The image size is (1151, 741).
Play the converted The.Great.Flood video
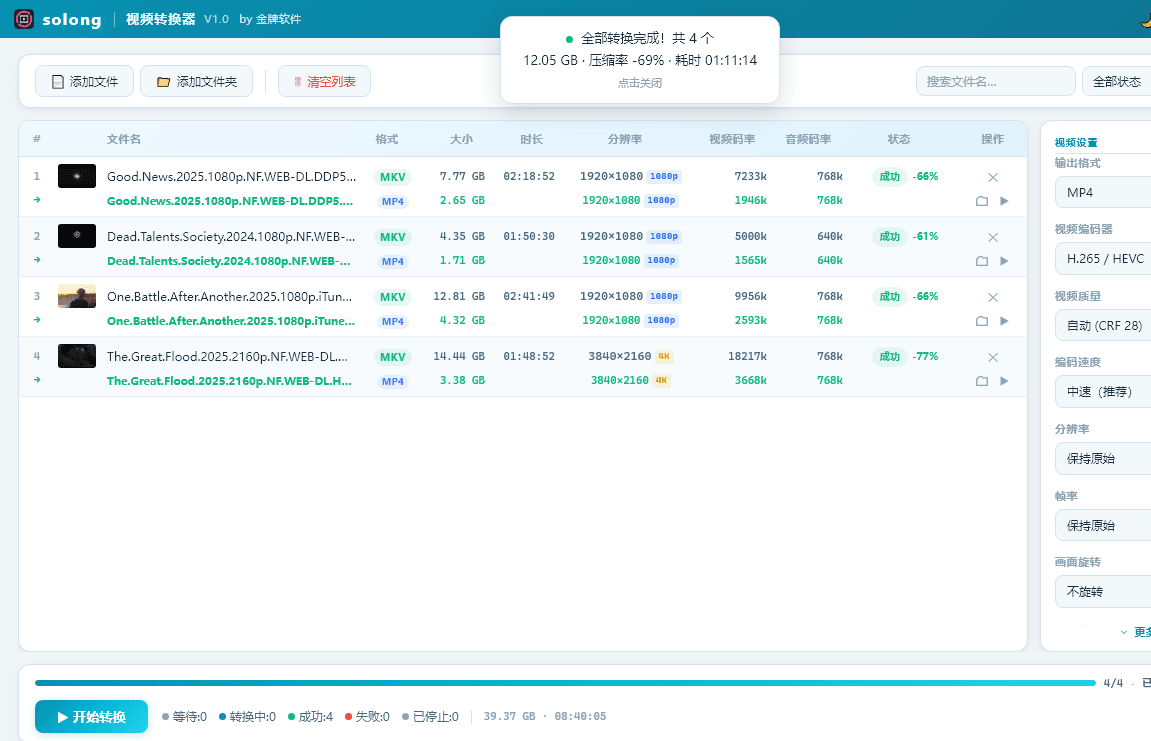point(1004,381)
